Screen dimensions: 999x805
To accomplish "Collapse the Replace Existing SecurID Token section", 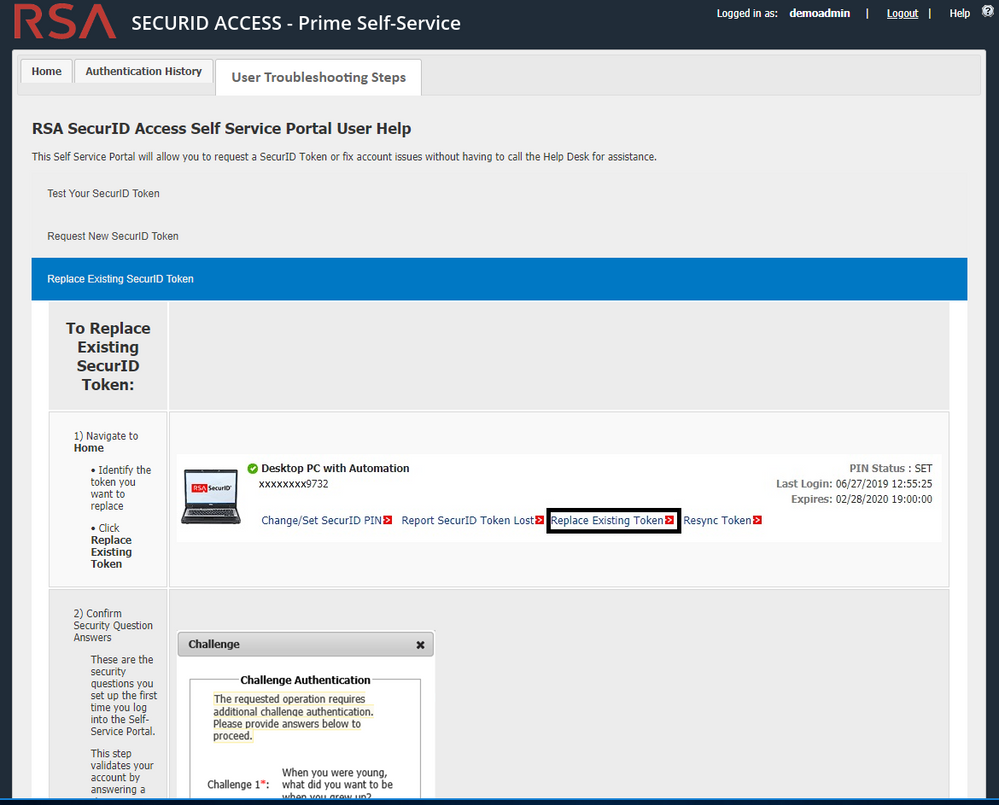I will point(120,279).
